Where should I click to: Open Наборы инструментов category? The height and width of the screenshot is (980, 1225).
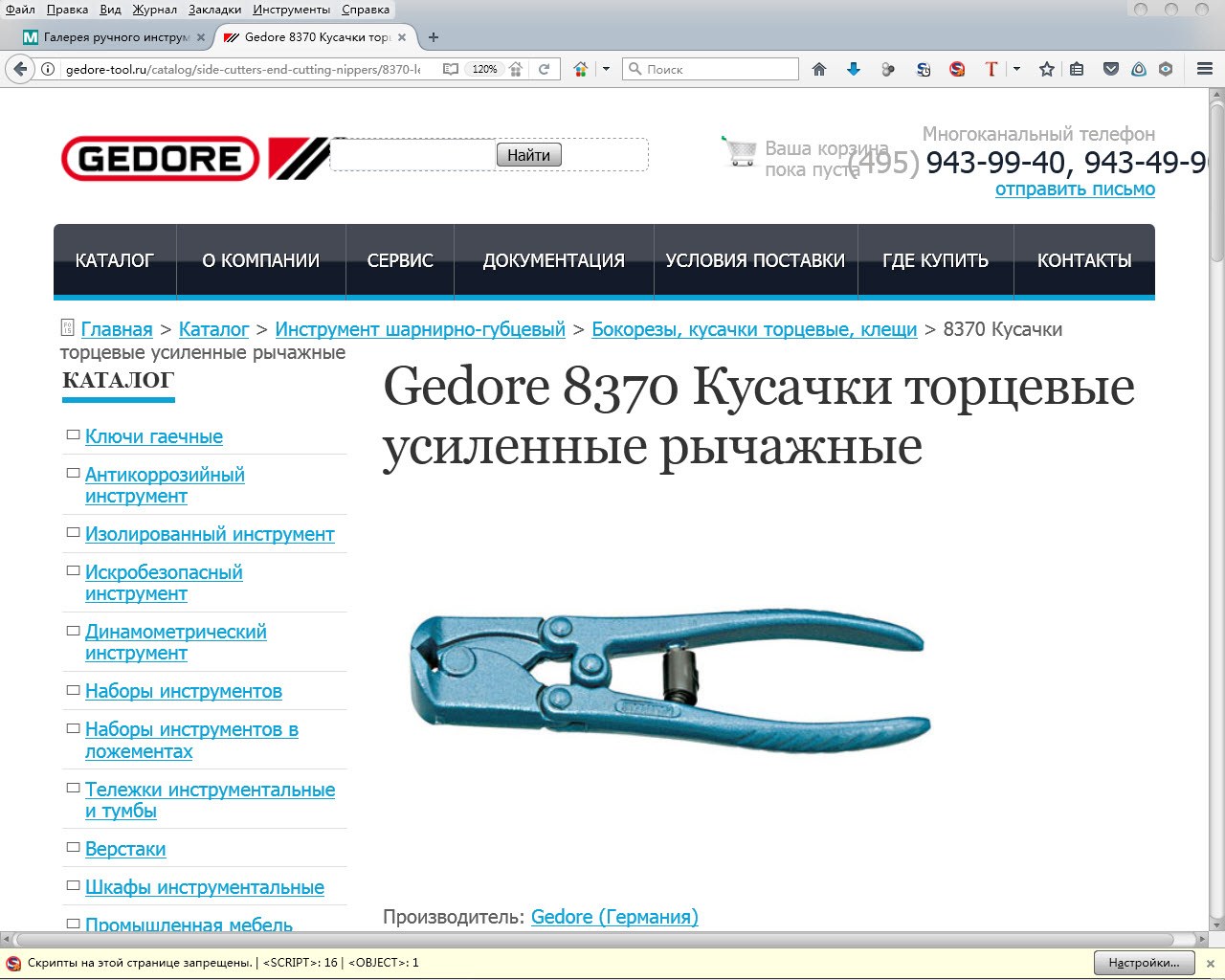184,691
